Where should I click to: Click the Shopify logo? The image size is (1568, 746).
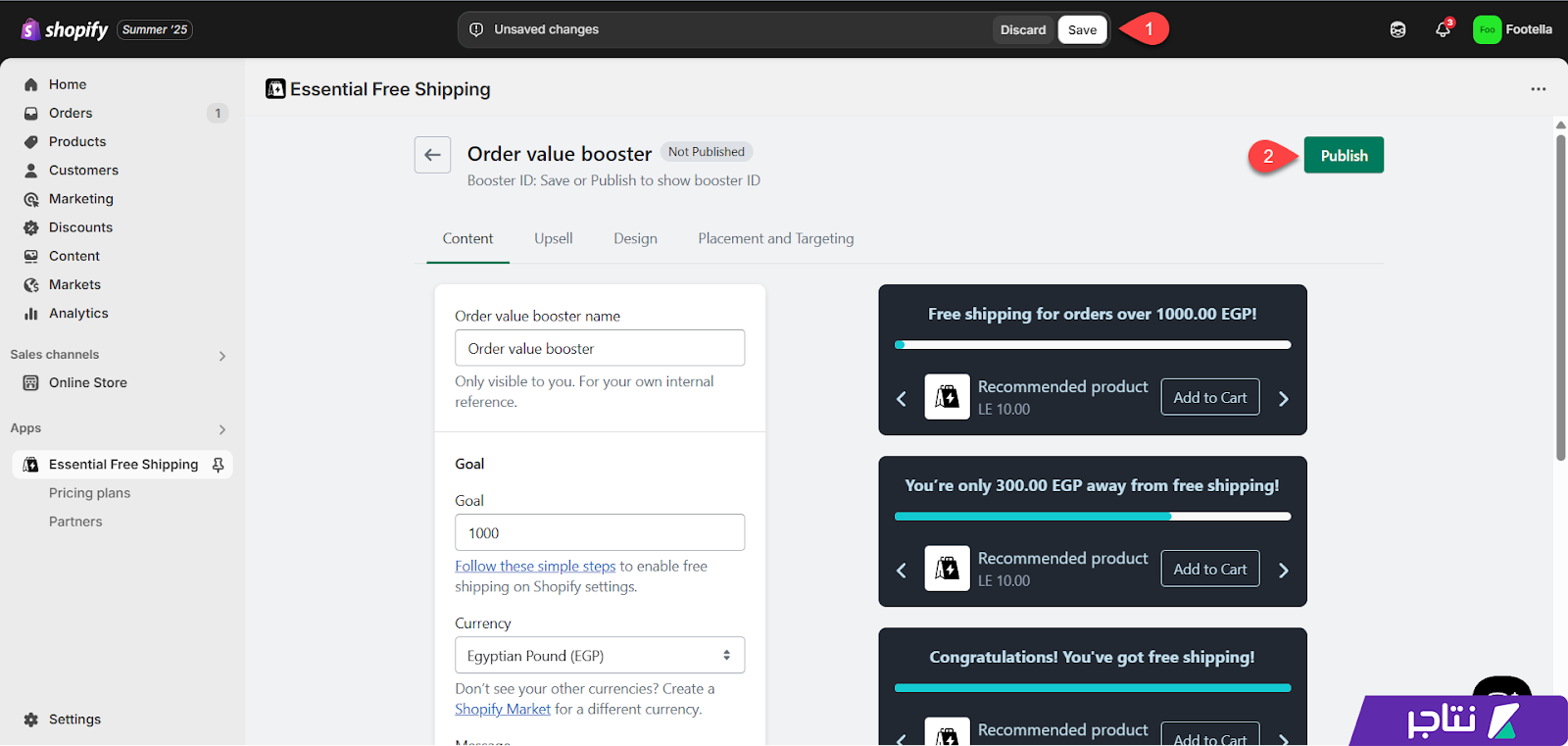[x=65, y=29]
